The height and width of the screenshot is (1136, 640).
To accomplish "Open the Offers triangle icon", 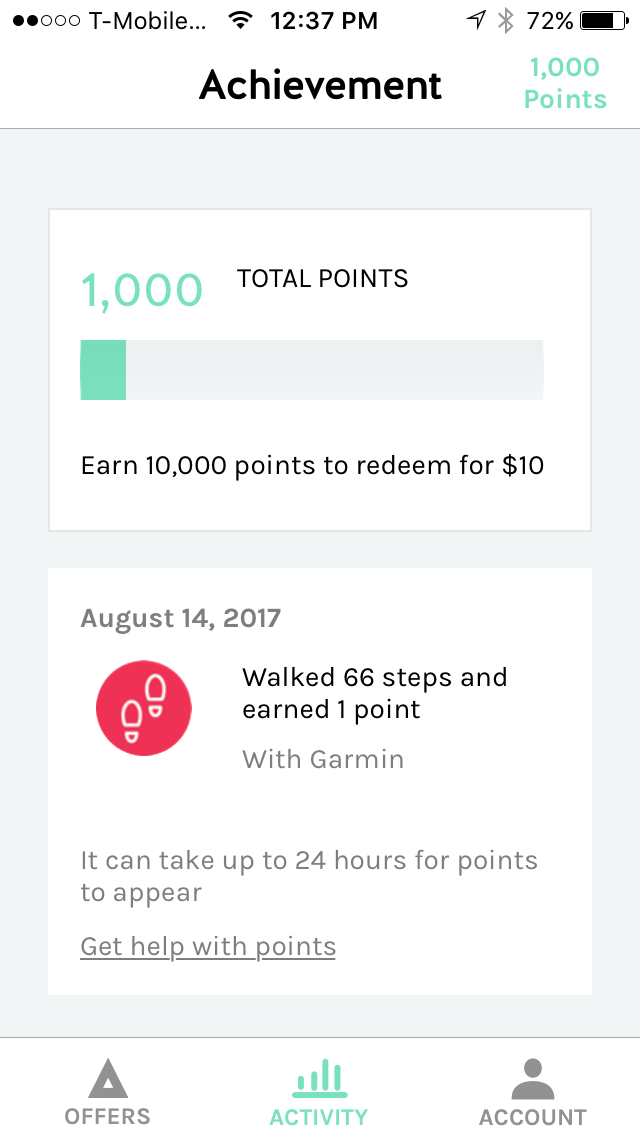I will tap(107, 1079).
